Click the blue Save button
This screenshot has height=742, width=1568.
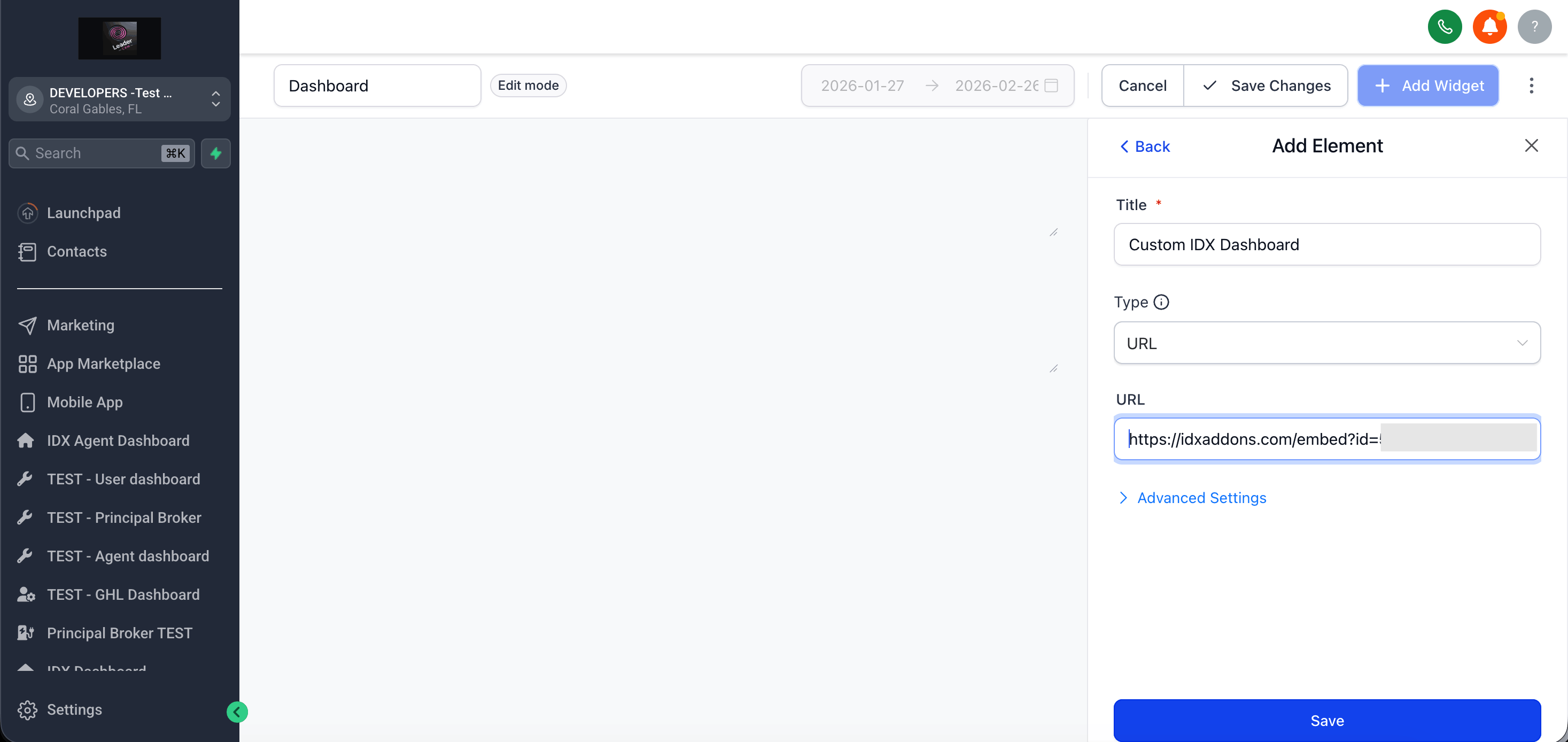point(1326,720)
